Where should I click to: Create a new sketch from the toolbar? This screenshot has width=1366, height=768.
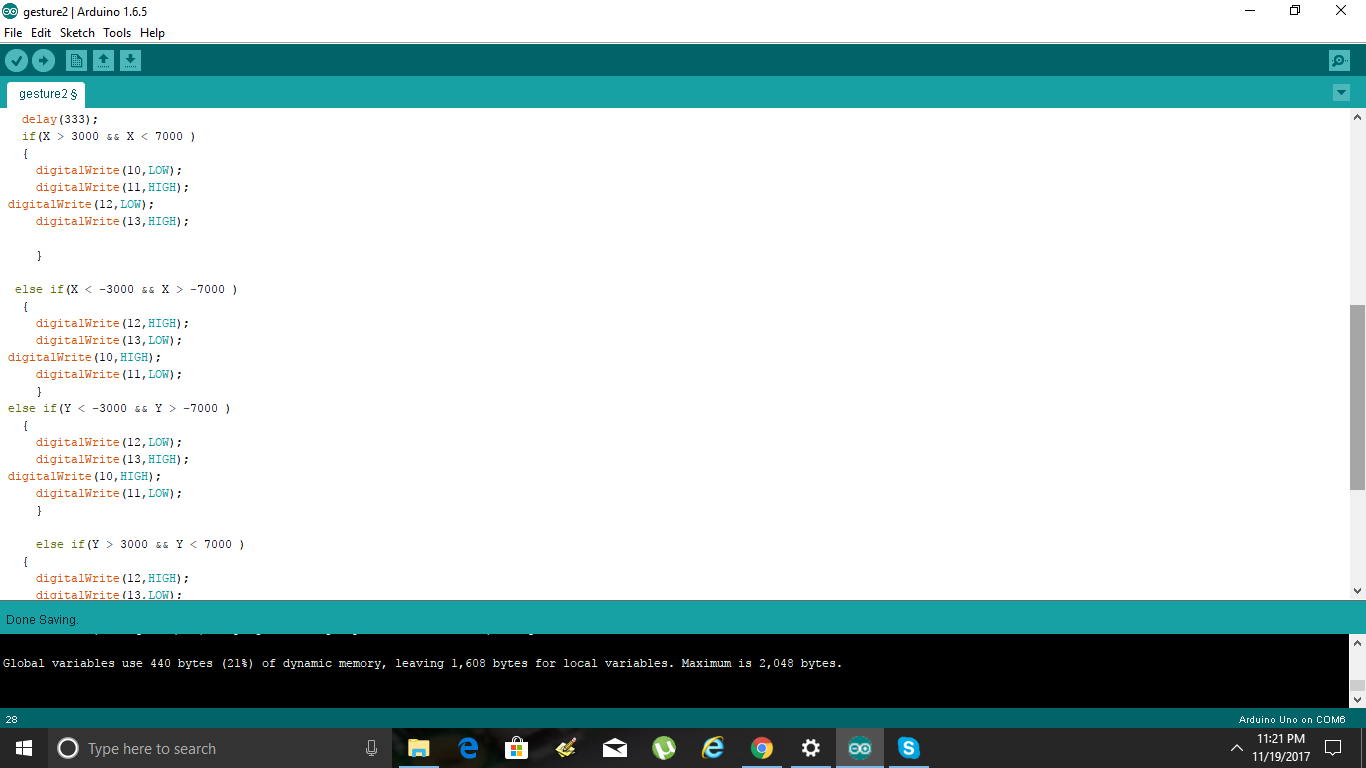click(x=76, y=60)
